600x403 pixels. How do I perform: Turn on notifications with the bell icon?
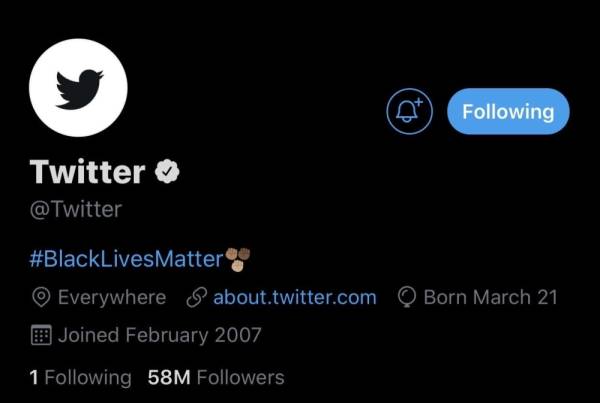pyautogui.click(x=409, y=112)
